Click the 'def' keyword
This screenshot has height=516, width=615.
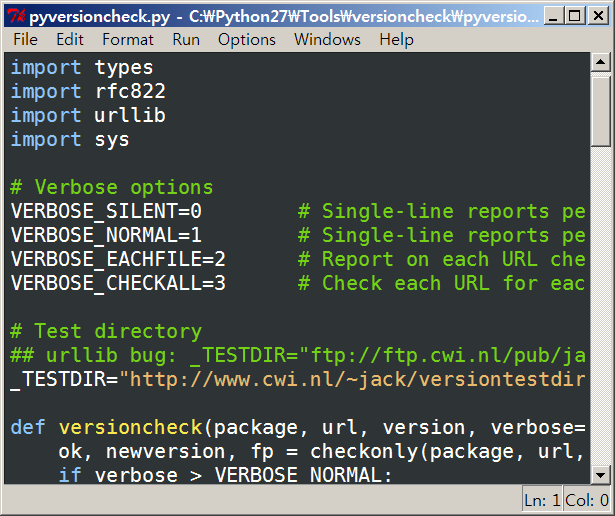click(28, 427)
